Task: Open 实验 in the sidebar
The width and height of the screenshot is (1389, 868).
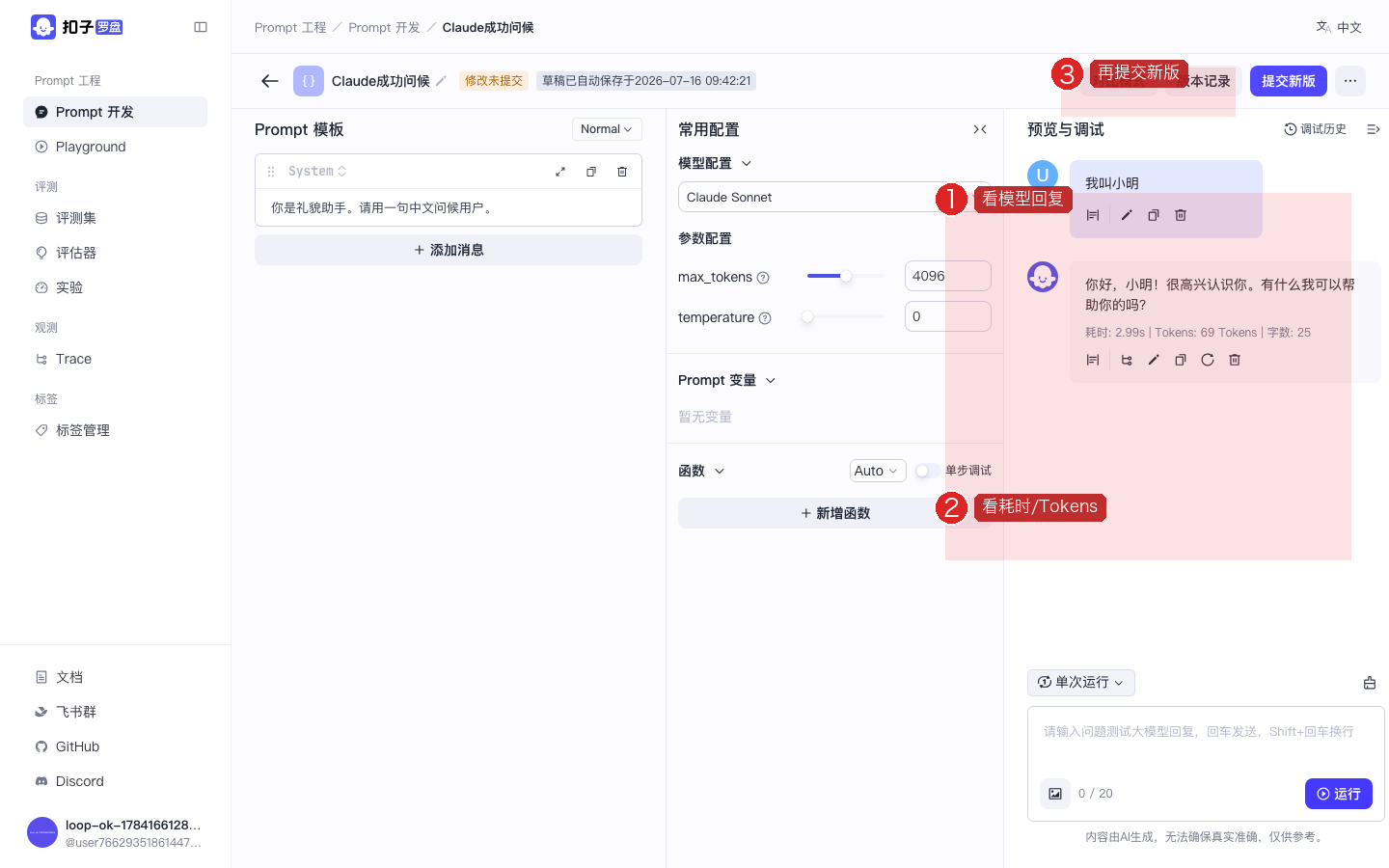Action: pos(115,287)
